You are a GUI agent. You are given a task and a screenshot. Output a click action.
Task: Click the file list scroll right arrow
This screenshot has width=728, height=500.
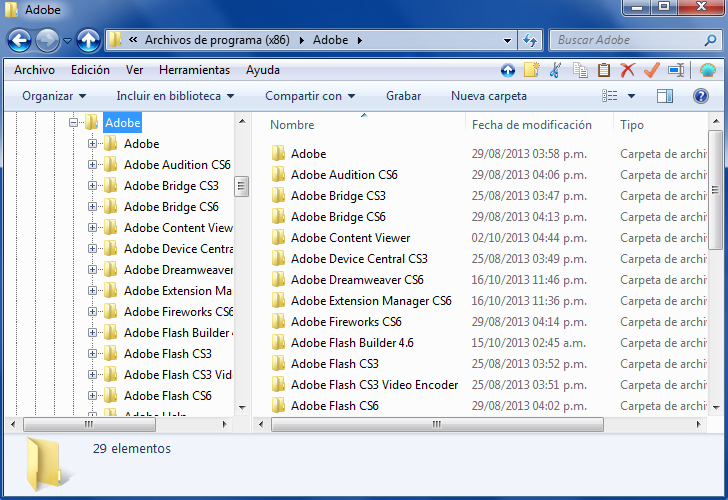pos(699,424)
